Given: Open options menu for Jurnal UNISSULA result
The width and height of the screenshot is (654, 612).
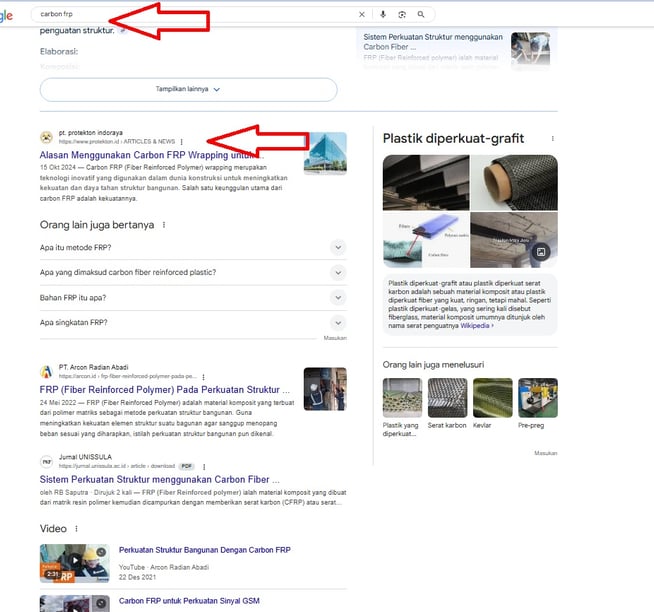Looking at the screenshot, I should coord(204,466).
